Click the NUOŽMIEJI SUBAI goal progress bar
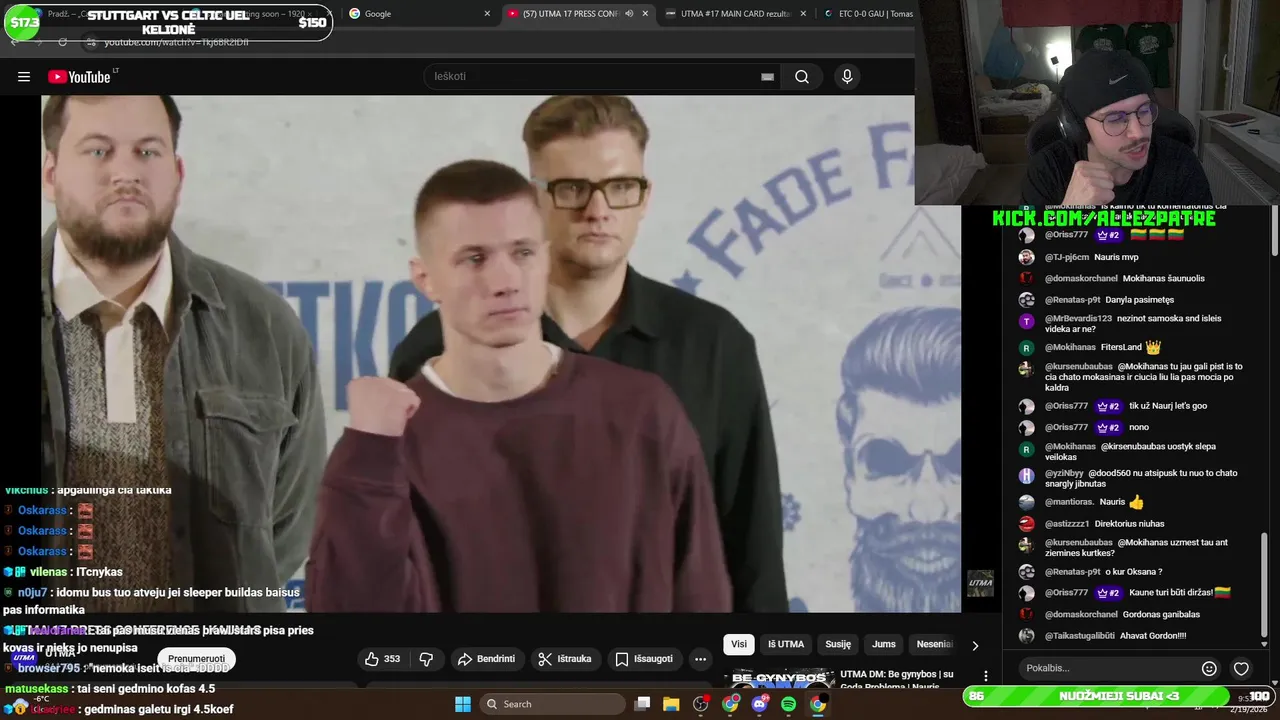 (1118, 696)
